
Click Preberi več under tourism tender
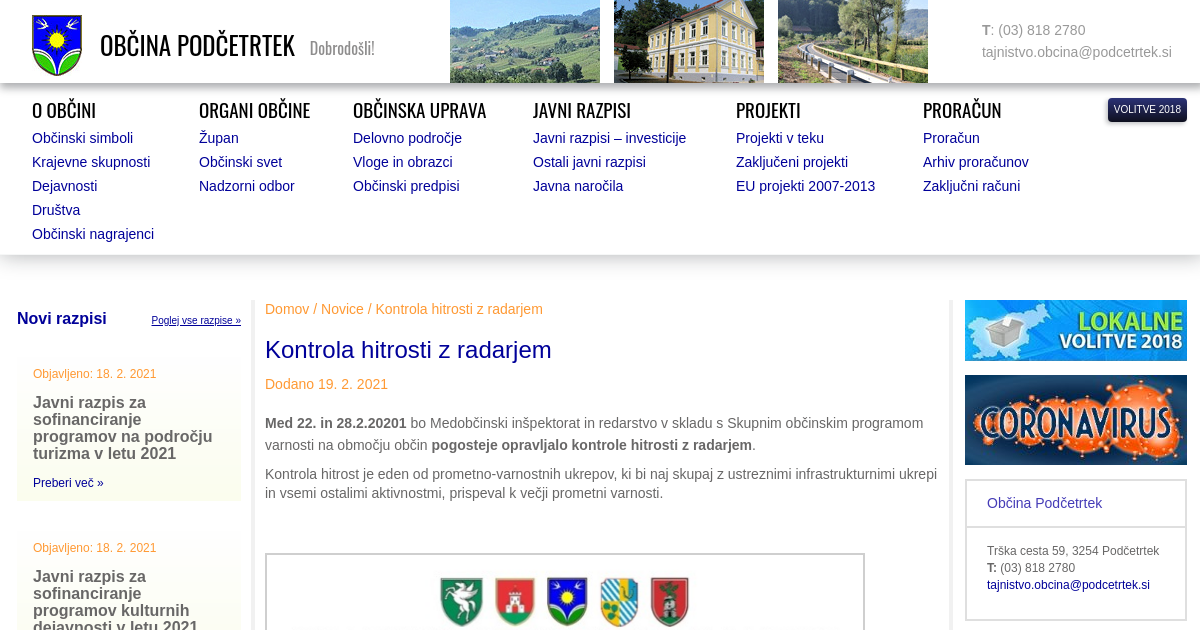(x=68, y=483)
